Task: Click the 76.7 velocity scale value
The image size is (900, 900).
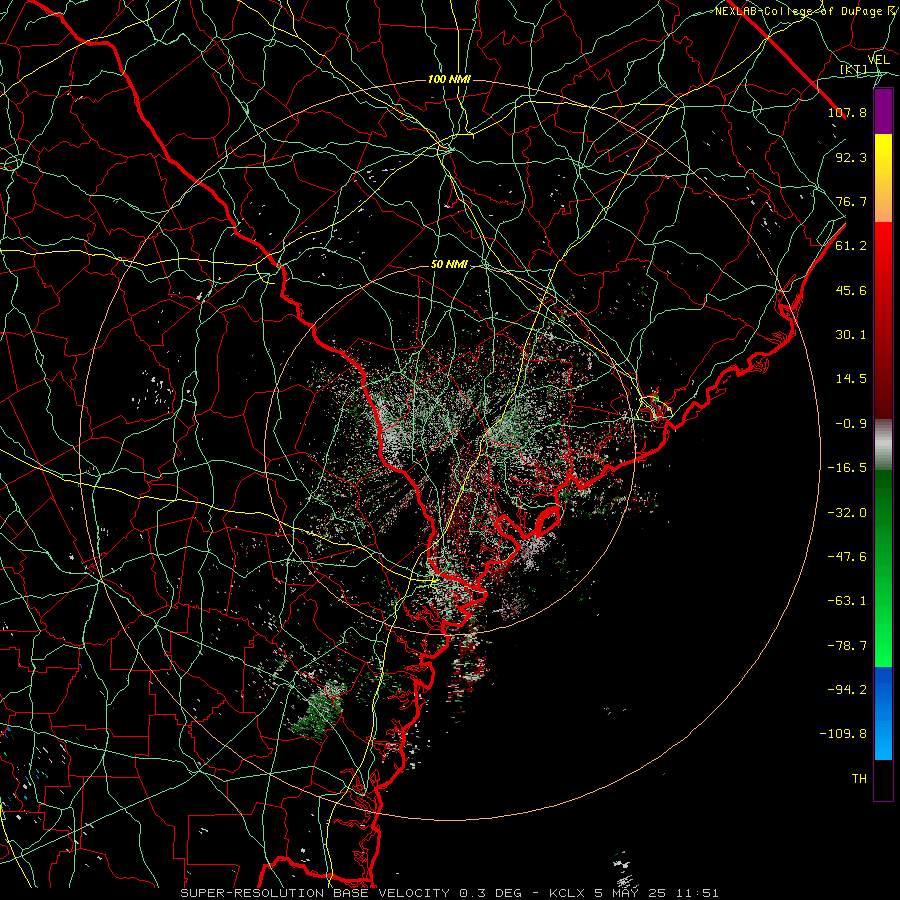Action: [851, 201]
